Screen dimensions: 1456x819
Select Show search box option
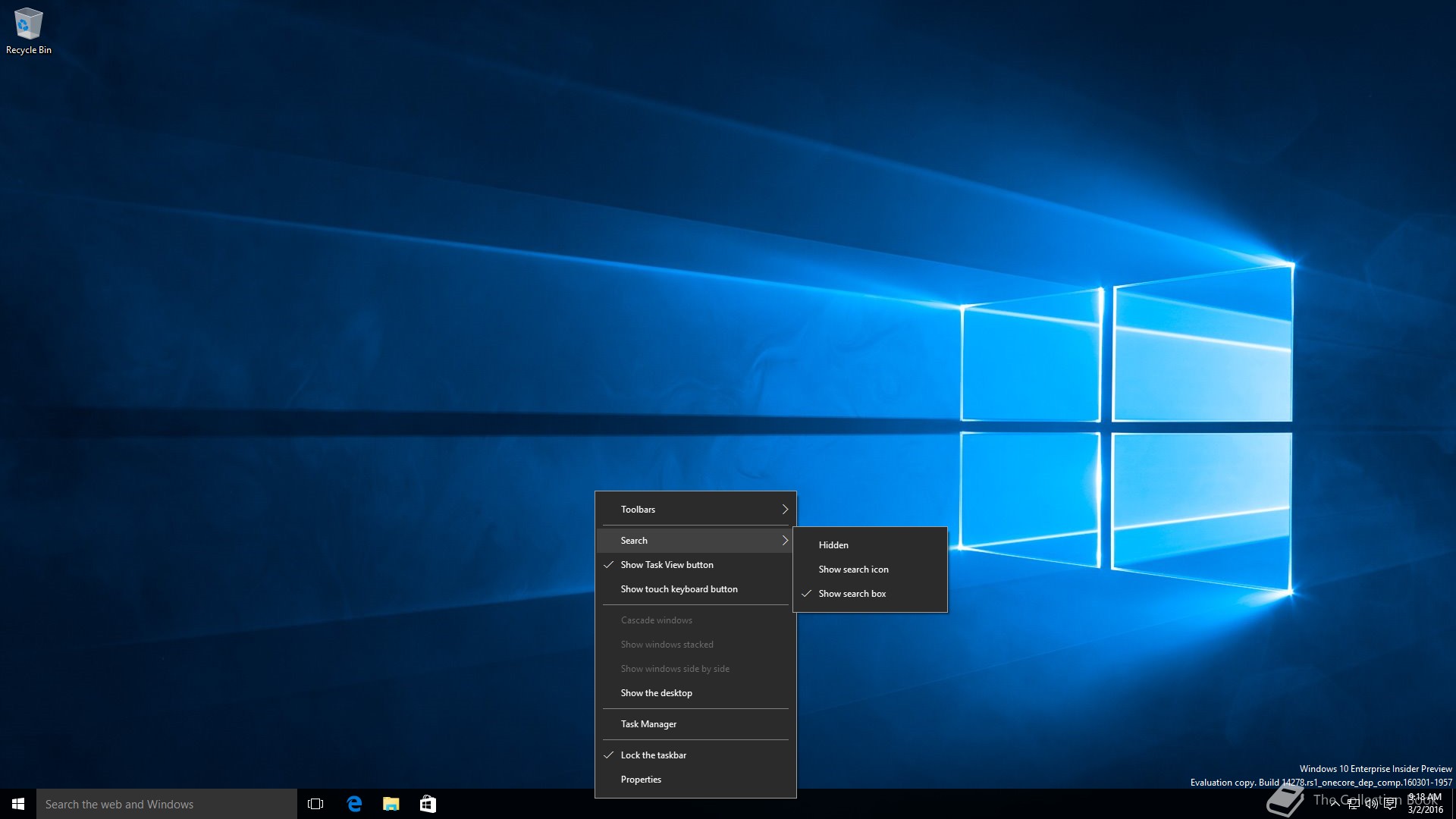click(870, 594)
